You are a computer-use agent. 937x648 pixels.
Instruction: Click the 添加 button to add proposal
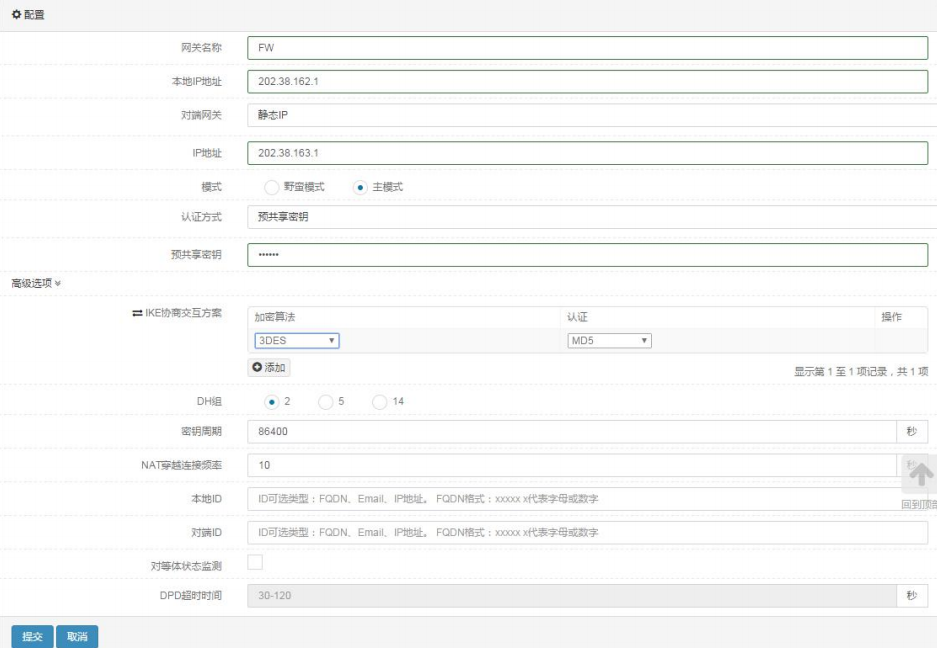[269, 367]
